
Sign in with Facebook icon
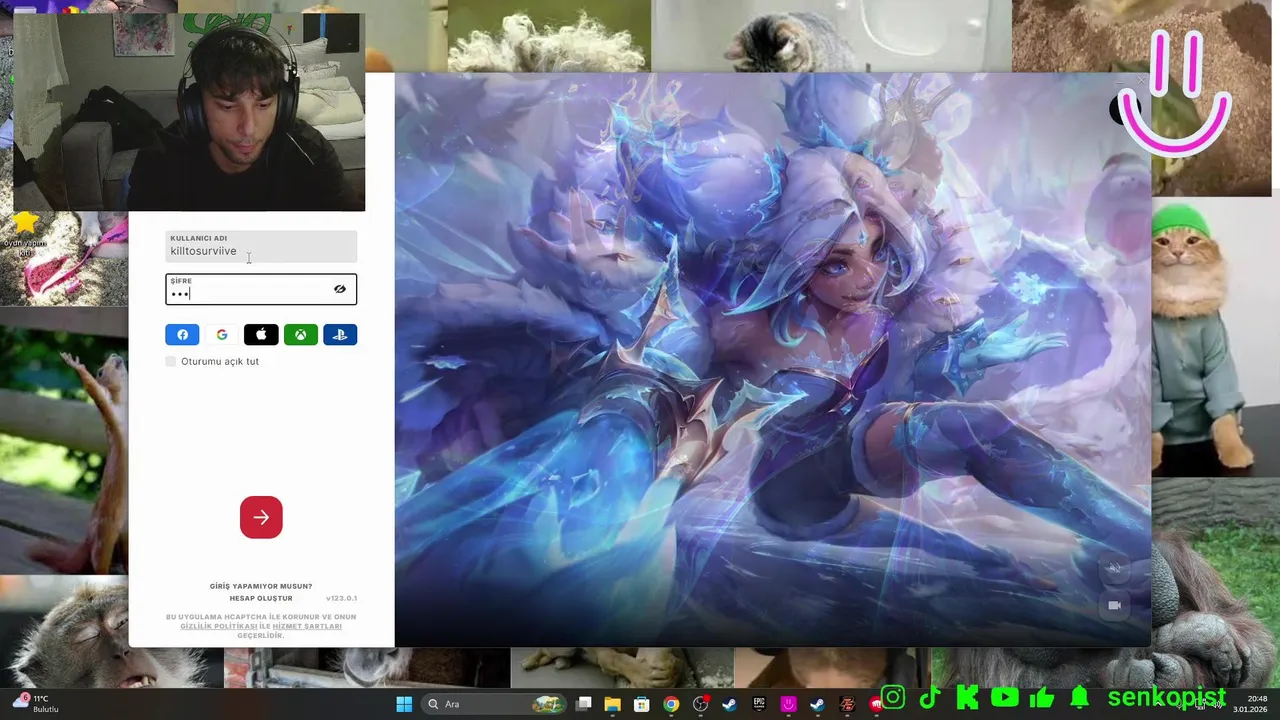(182, 335)
